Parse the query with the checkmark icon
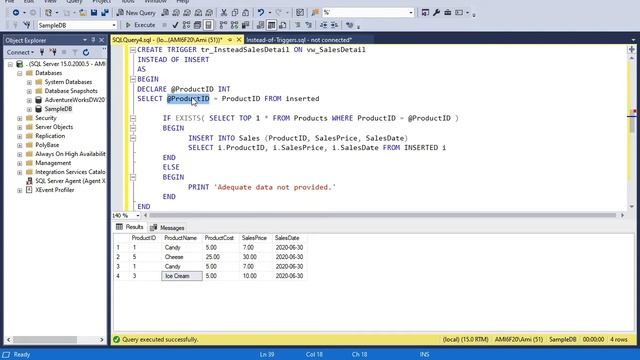 pos(175,25)
